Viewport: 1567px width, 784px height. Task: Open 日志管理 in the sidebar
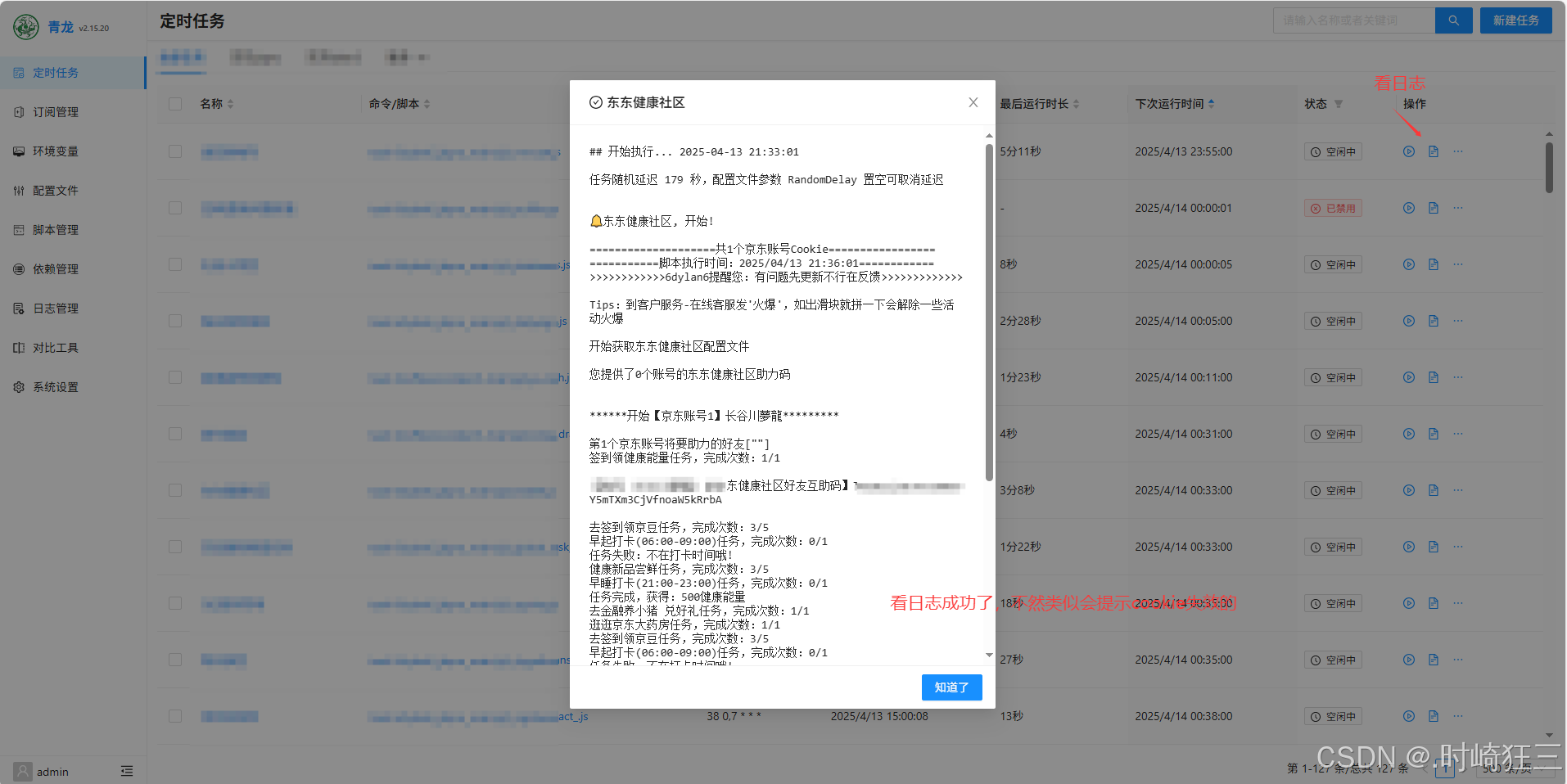(x=73, y=309)
